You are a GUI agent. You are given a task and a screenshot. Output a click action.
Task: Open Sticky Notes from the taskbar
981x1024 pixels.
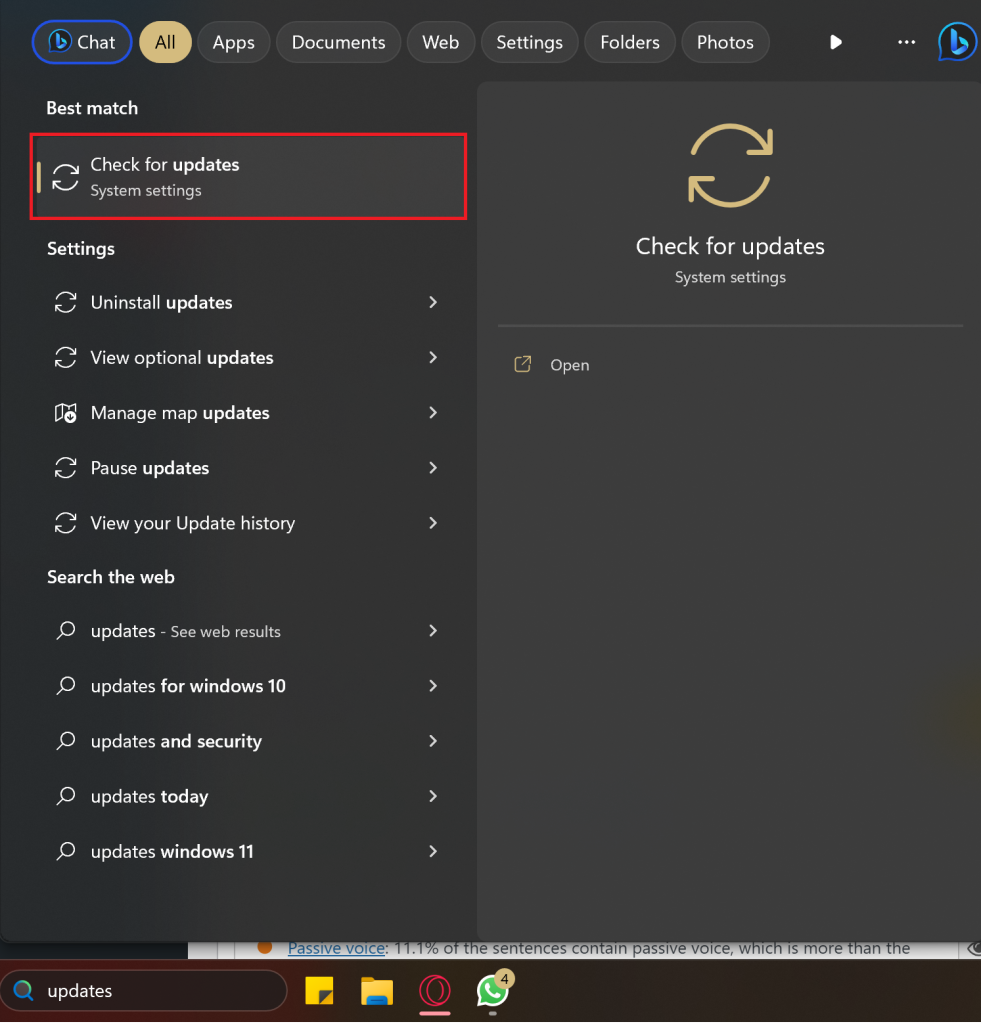(x=319, y=990)
